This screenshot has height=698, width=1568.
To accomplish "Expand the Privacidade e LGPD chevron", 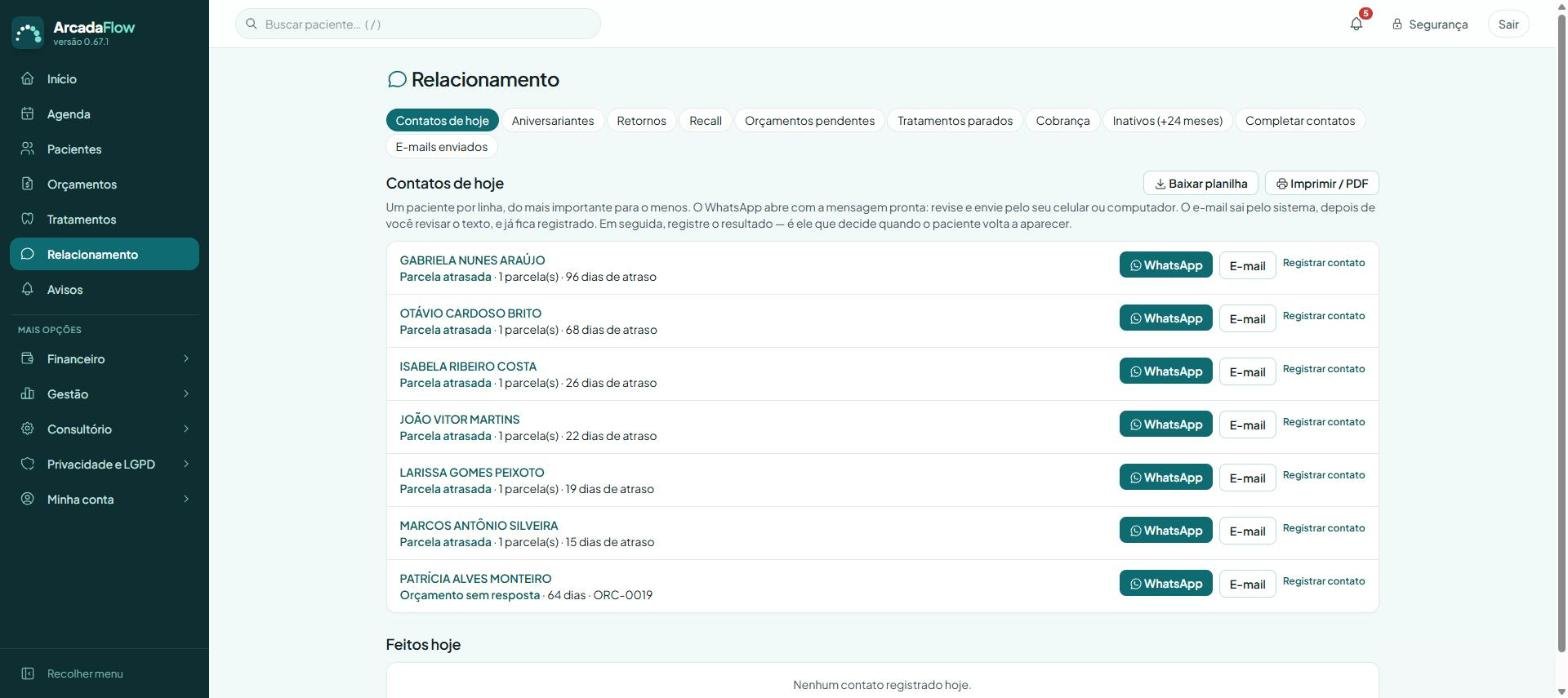I will 186,464.
